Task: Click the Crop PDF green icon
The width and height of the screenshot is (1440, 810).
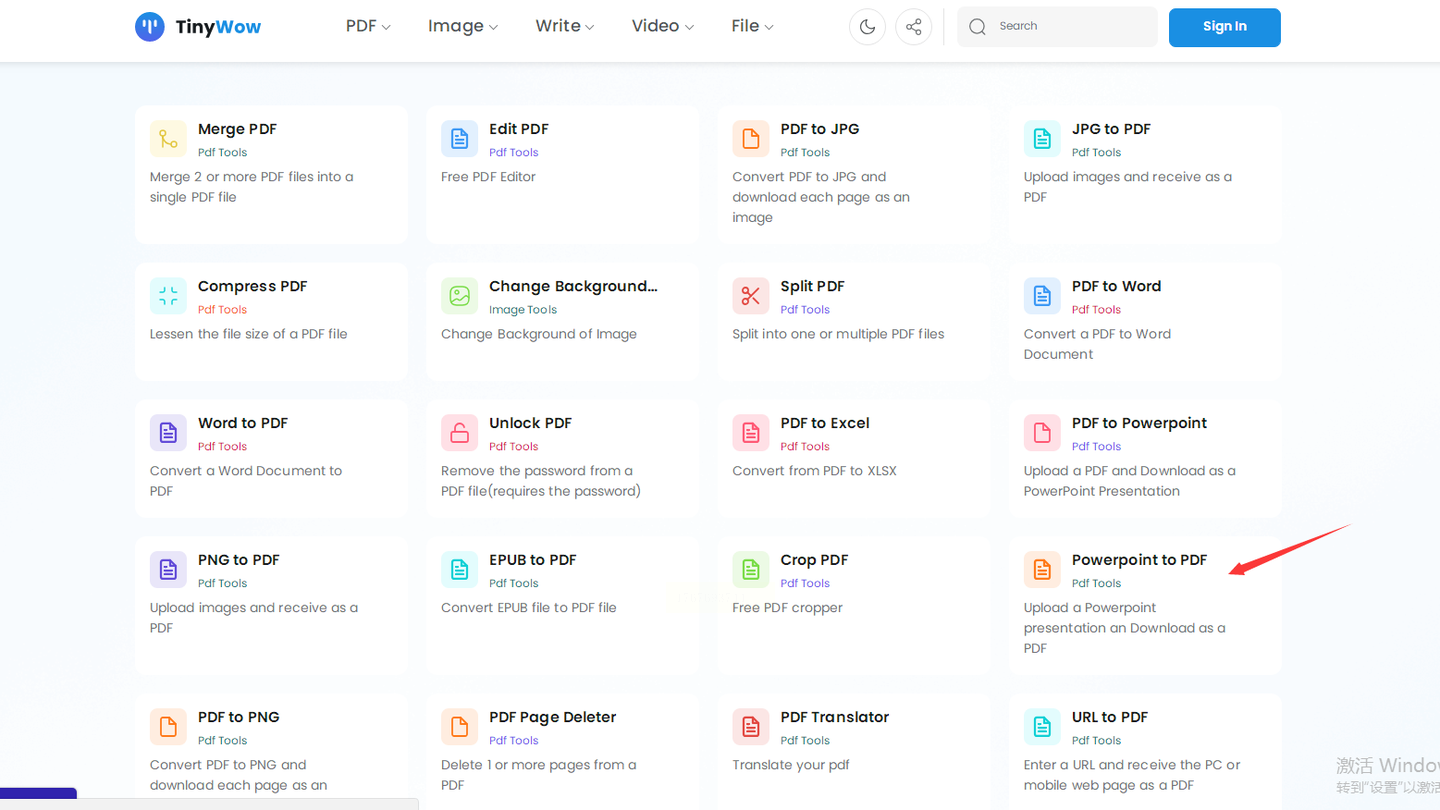Action: (751, 570)
